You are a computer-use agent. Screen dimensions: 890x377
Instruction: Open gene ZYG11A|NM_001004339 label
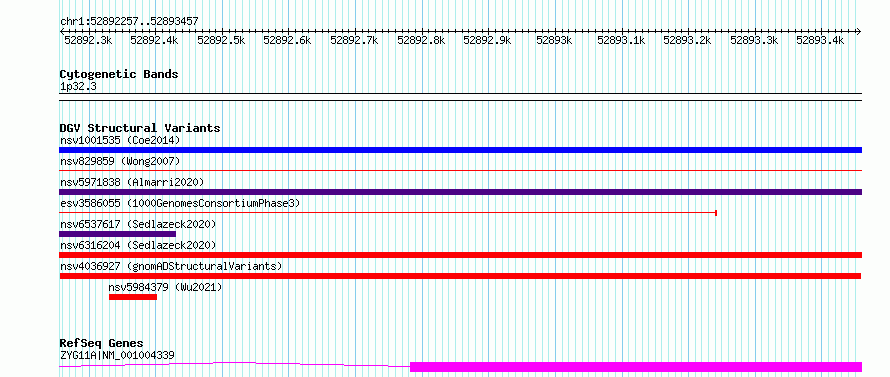[117, 356]
